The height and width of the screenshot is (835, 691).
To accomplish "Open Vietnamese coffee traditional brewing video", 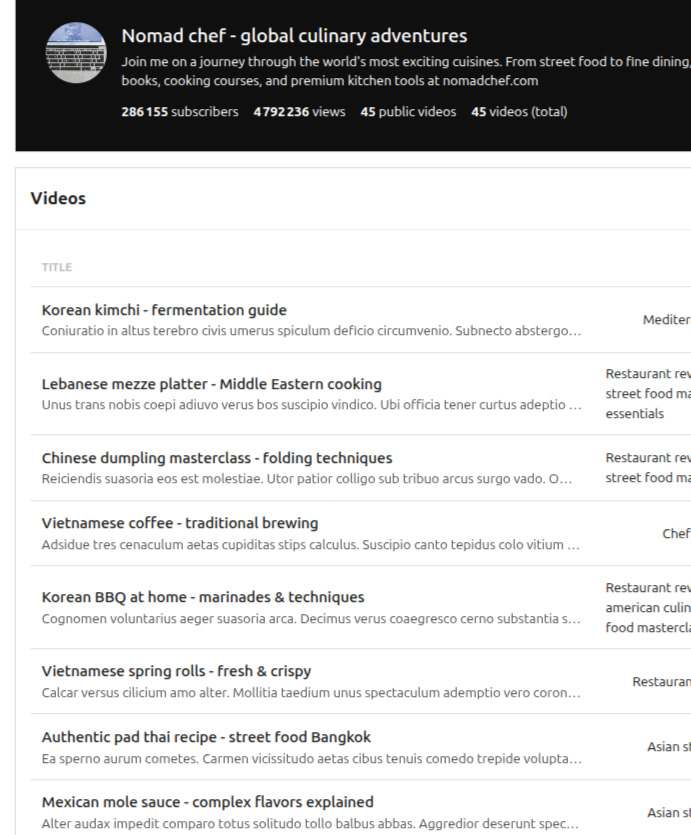I will tap(180, 523).
